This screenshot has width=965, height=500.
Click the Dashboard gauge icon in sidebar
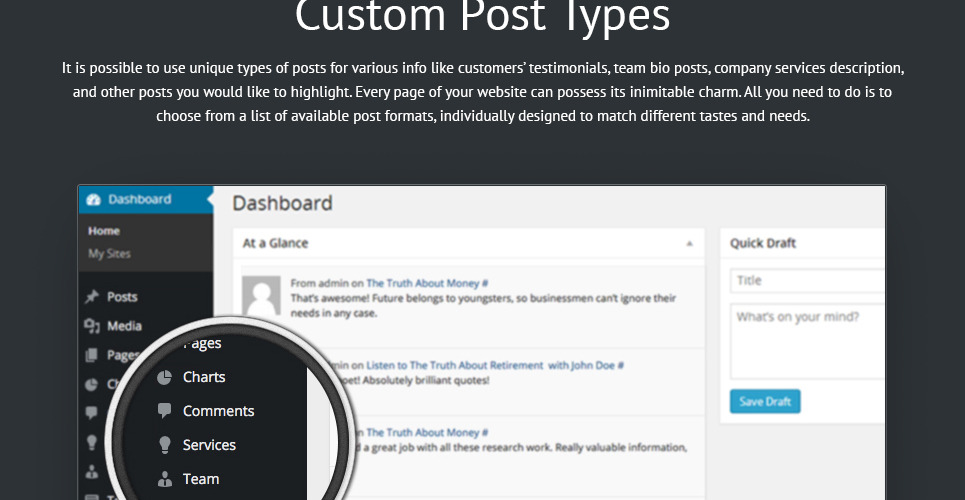point(94,200)
